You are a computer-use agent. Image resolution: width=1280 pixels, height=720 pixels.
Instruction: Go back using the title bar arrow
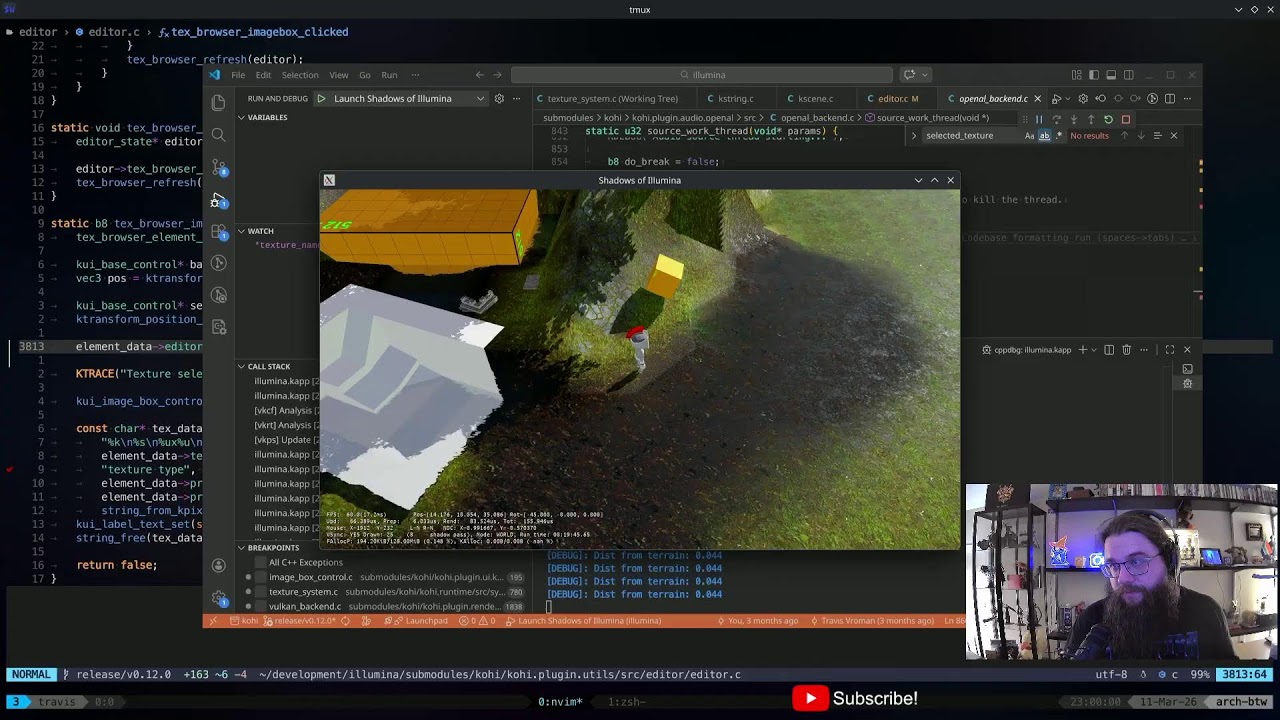coord(479,75)
